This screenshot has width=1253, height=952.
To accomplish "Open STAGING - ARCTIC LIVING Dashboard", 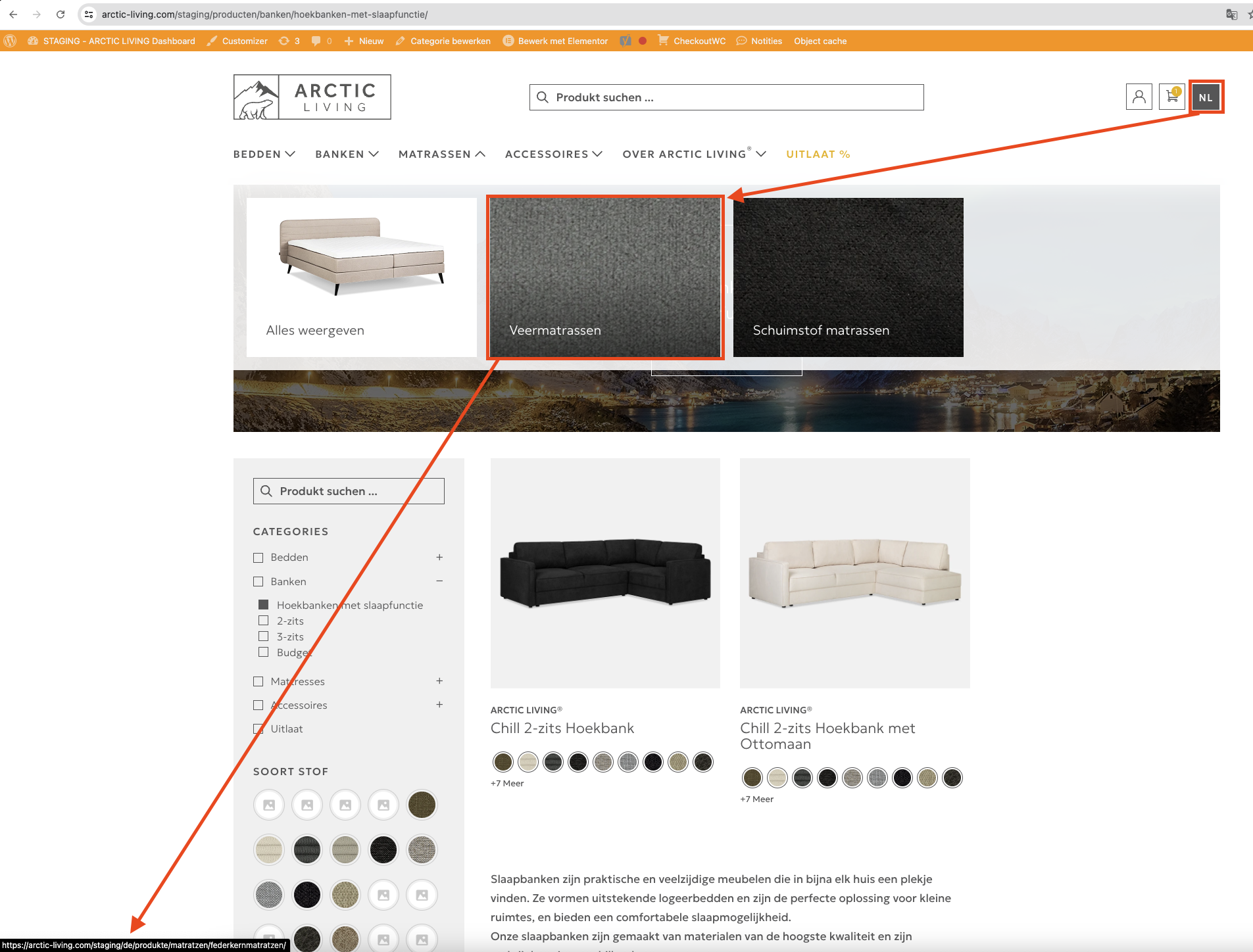I will pos(112,41).
